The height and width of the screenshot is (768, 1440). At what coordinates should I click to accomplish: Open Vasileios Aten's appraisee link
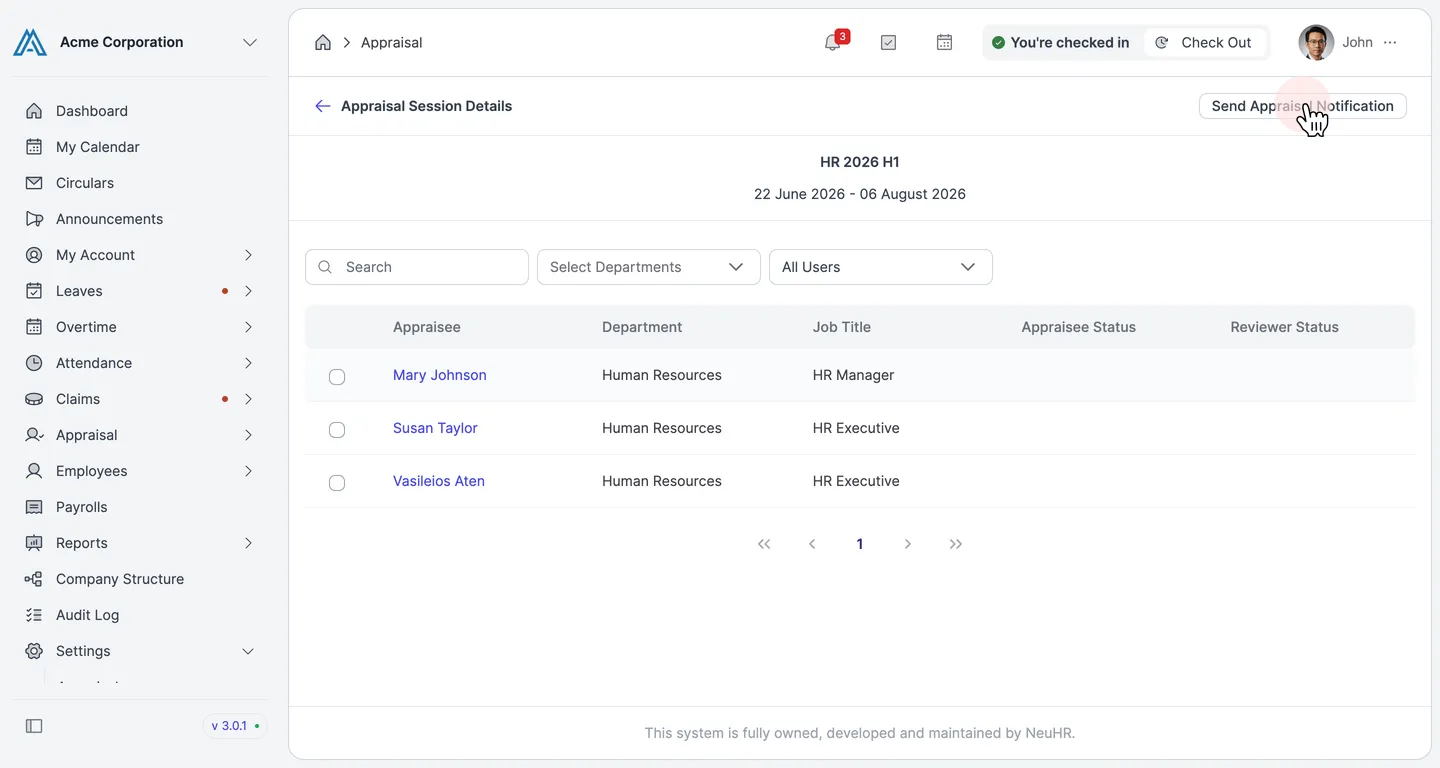point(439,481)
